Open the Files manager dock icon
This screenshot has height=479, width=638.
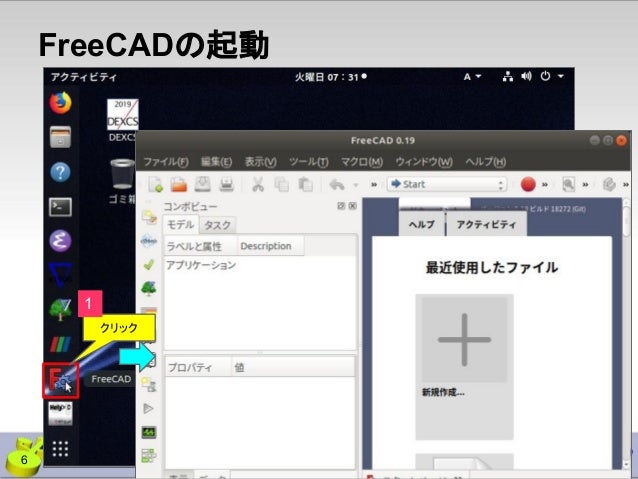60,137
